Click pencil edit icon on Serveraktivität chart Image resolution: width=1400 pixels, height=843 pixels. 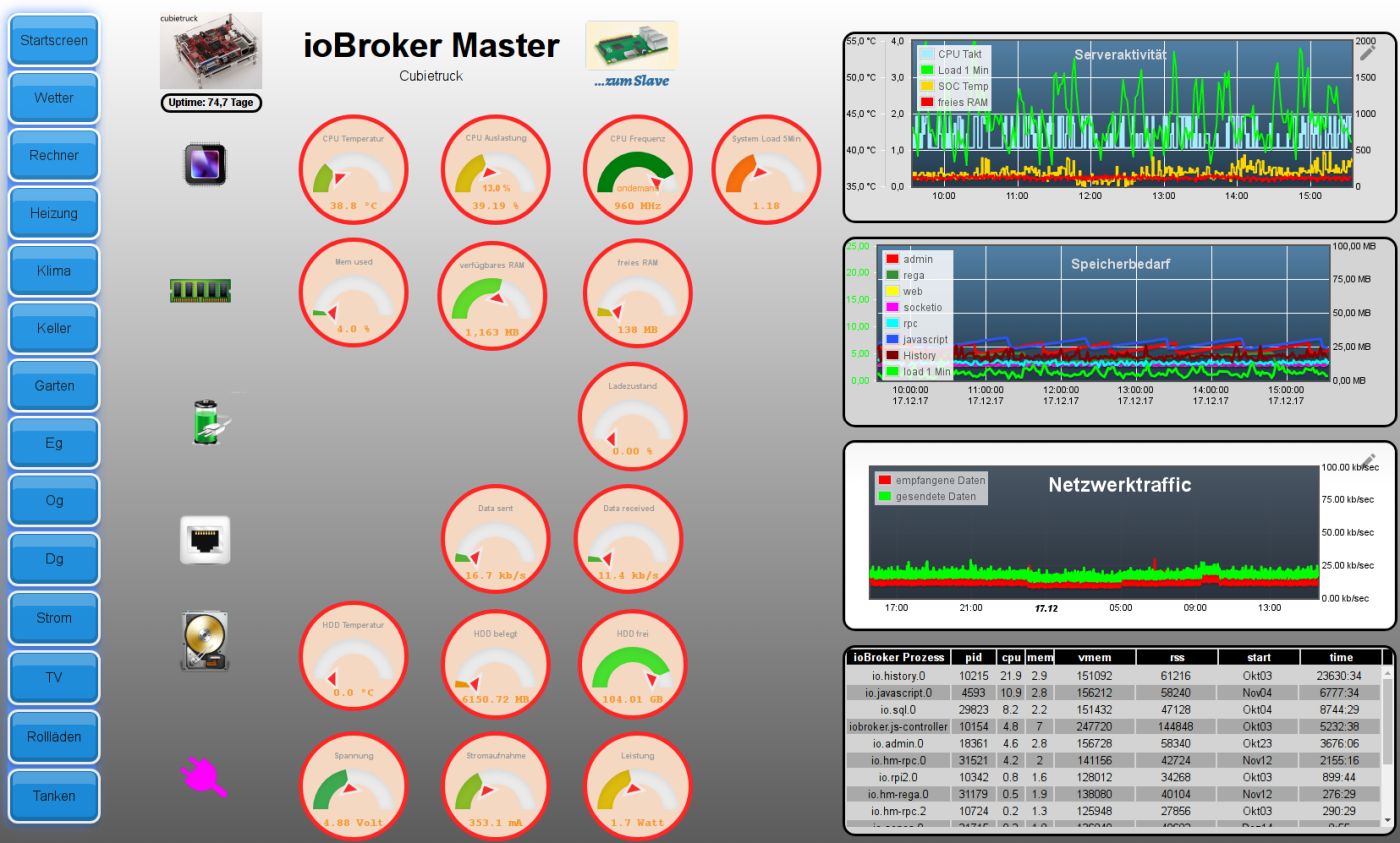pos(1367,53)
